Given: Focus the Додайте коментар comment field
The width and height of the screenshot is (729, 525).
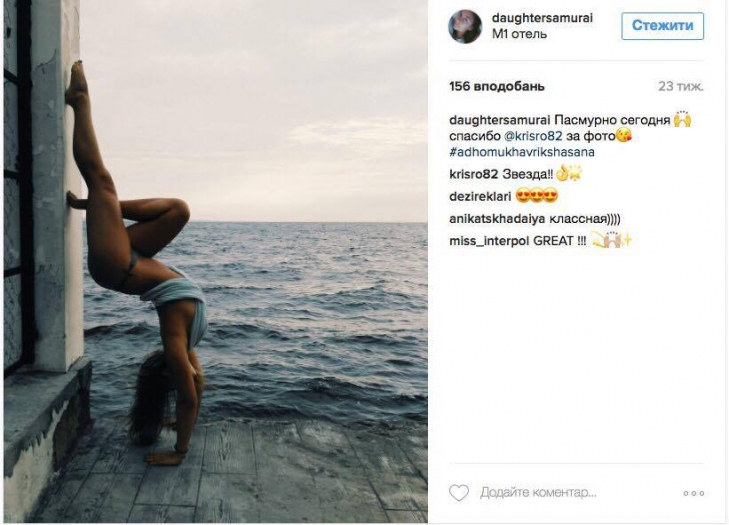Looking at the screenshot, I should click(538, 492).
